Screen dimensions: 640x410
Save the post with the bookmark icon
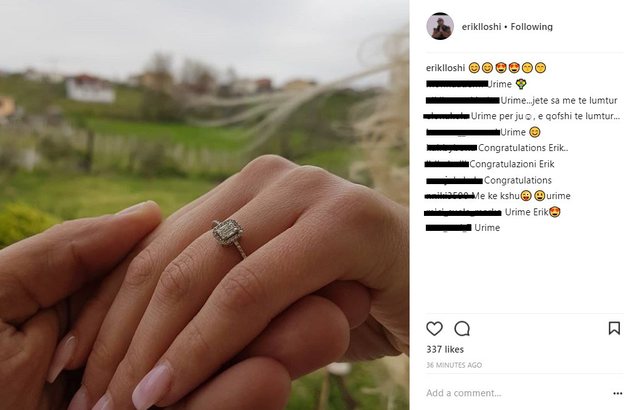tap(614, 328)
